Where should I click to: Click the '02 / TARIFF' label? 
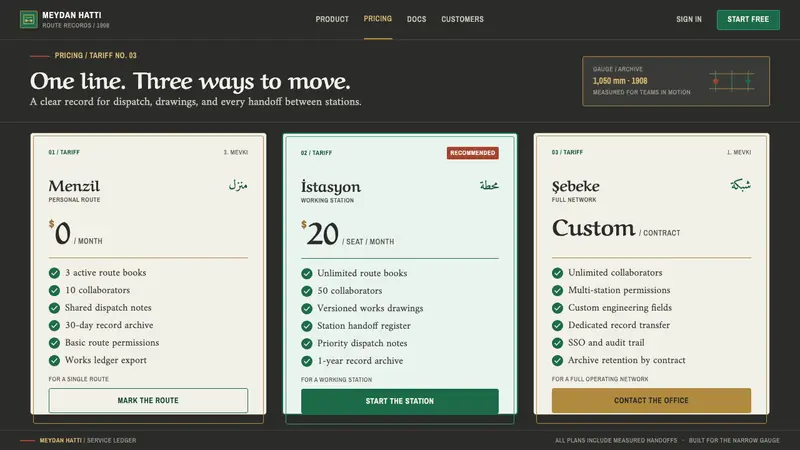click(316, 153)
